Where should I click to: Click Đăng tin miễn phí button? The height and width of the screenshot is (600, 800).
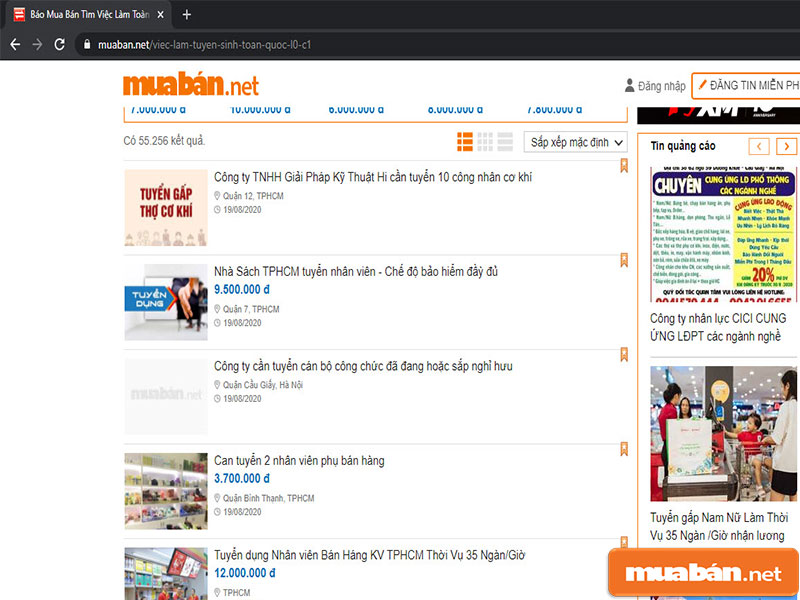click(746, 86)
